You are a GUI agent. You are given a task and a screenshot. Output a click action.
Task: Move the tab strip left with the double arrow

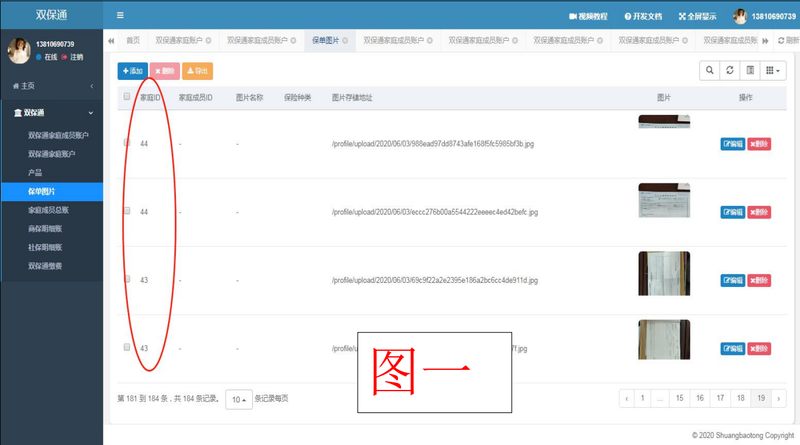(111, 40)
